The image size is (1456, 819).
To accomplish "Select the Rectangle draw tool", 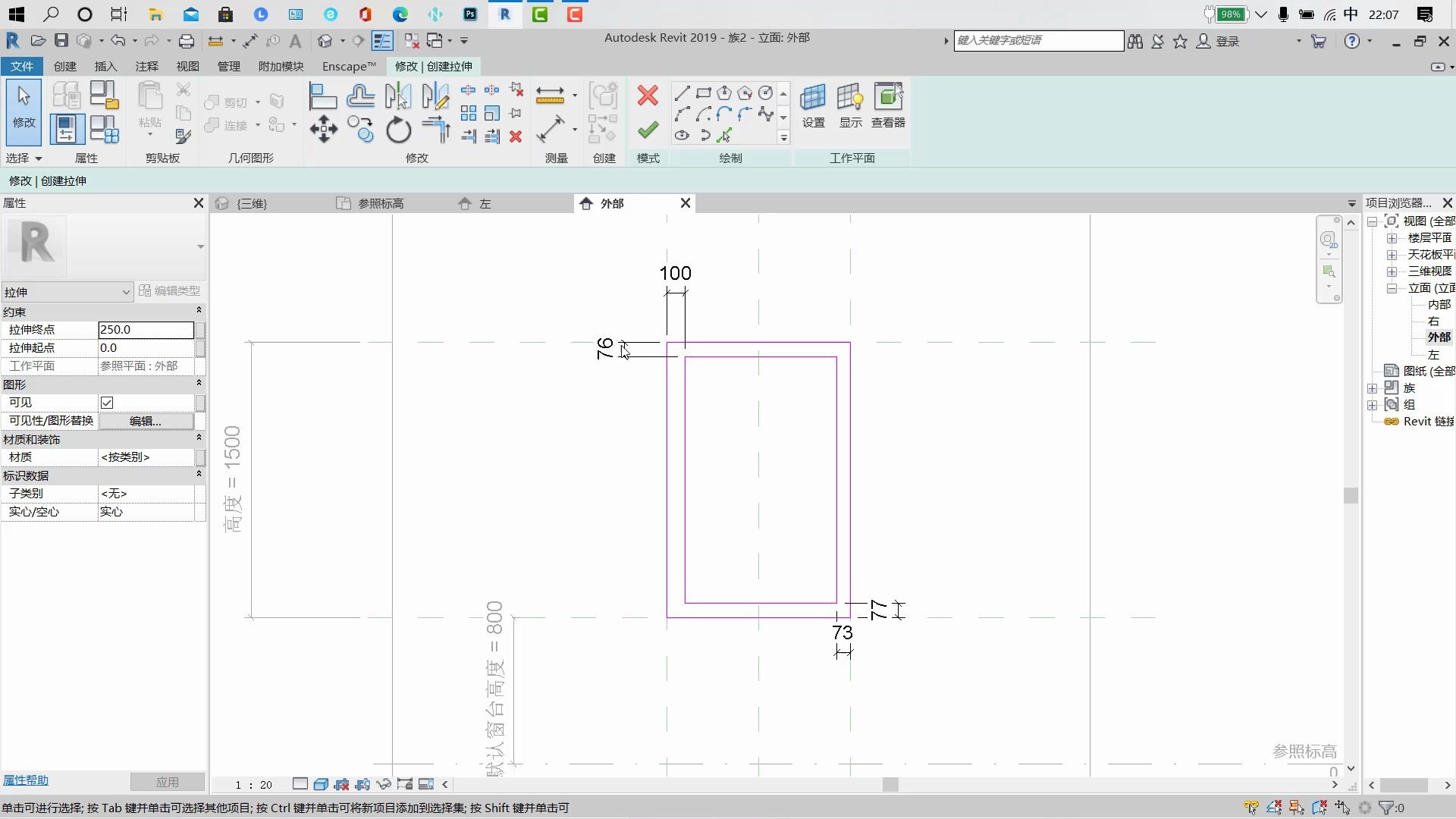I will 703,93.
